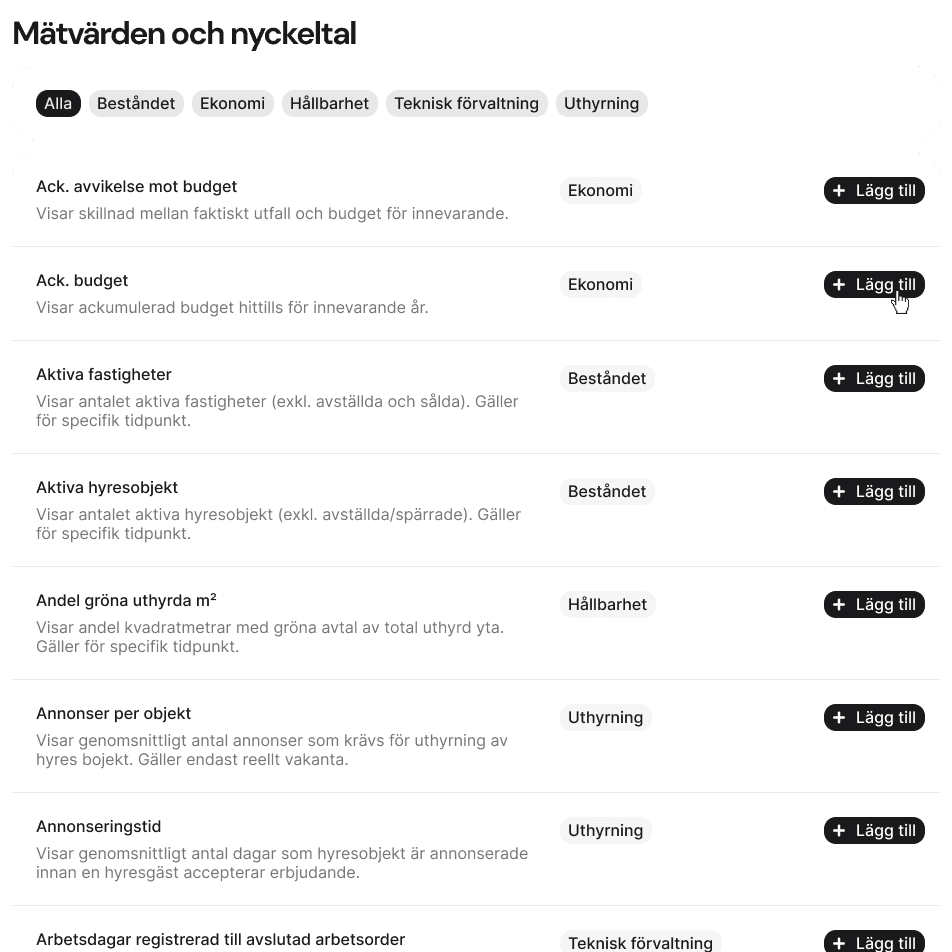The image size is (952, 952).
Task: Click plus icon for Arbetsdagar registrerad row
Action: pyautogui.click(x=839, y=943)
